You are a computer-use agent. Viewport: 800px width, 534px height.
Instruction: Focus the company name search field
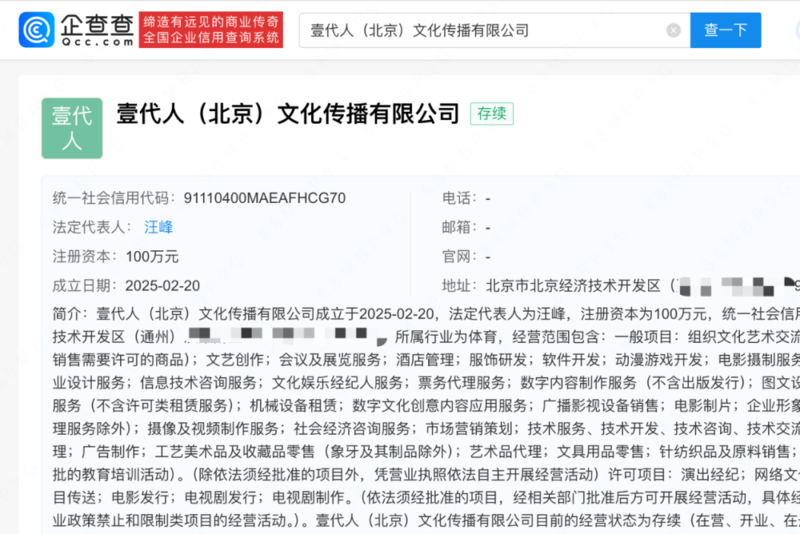[x=494, y=31]
